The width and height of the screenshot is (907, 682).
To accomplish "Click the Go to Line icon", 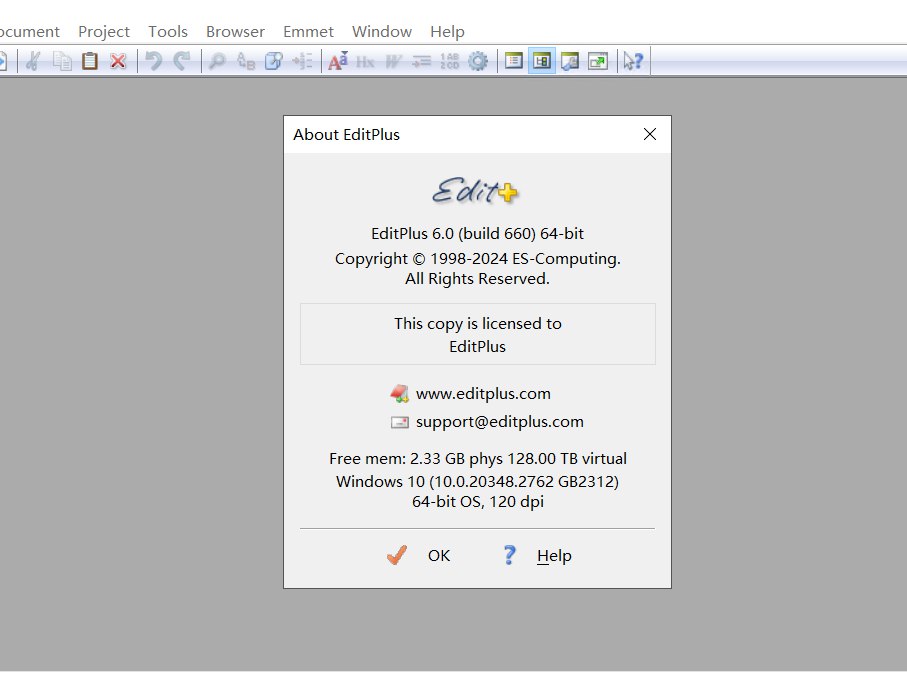I will (302, 61).
